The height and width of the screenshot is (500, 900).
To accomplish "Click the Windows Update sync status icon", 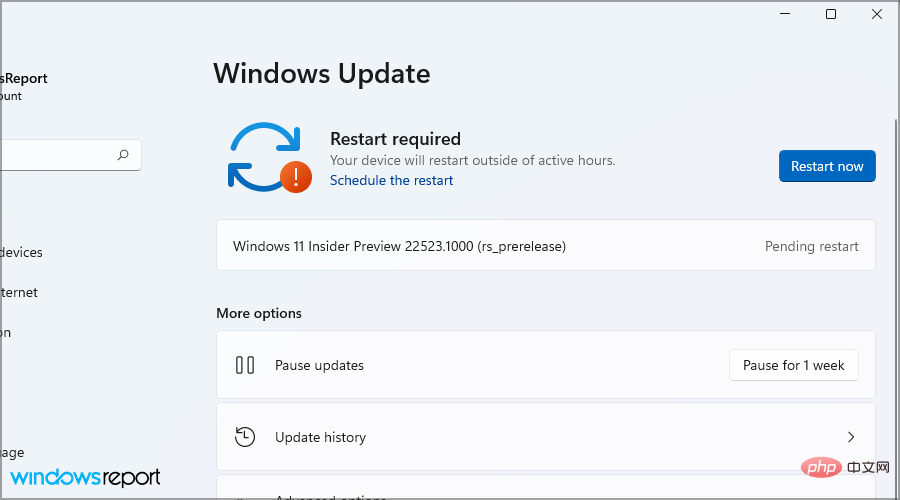I will tap(270, 157).
